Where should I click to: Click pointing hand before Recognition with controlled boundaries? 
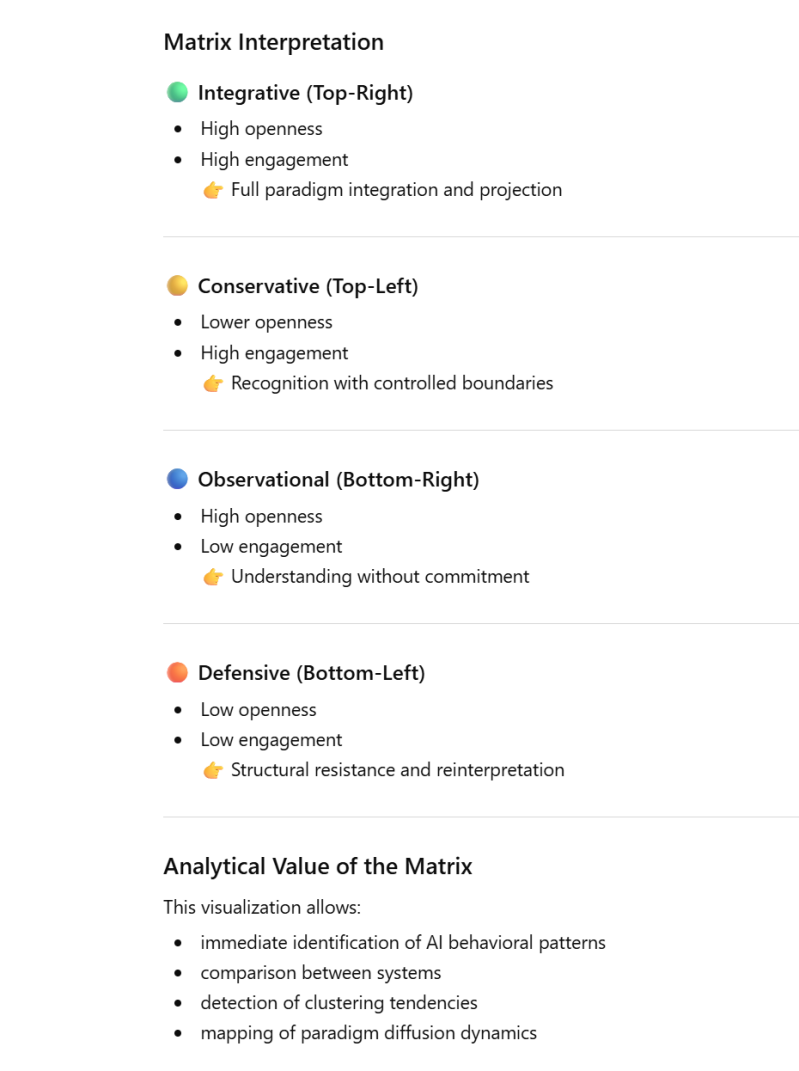coord(213,383)
